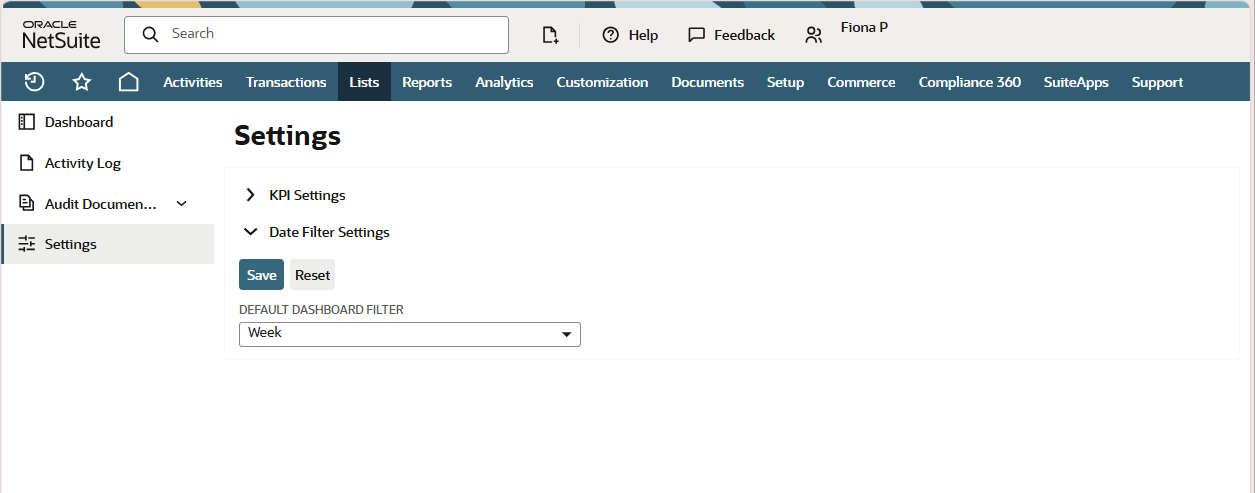Click the Settings page heading
Viewport: 1255px width, 493px height.
click(x=287, y=136)
